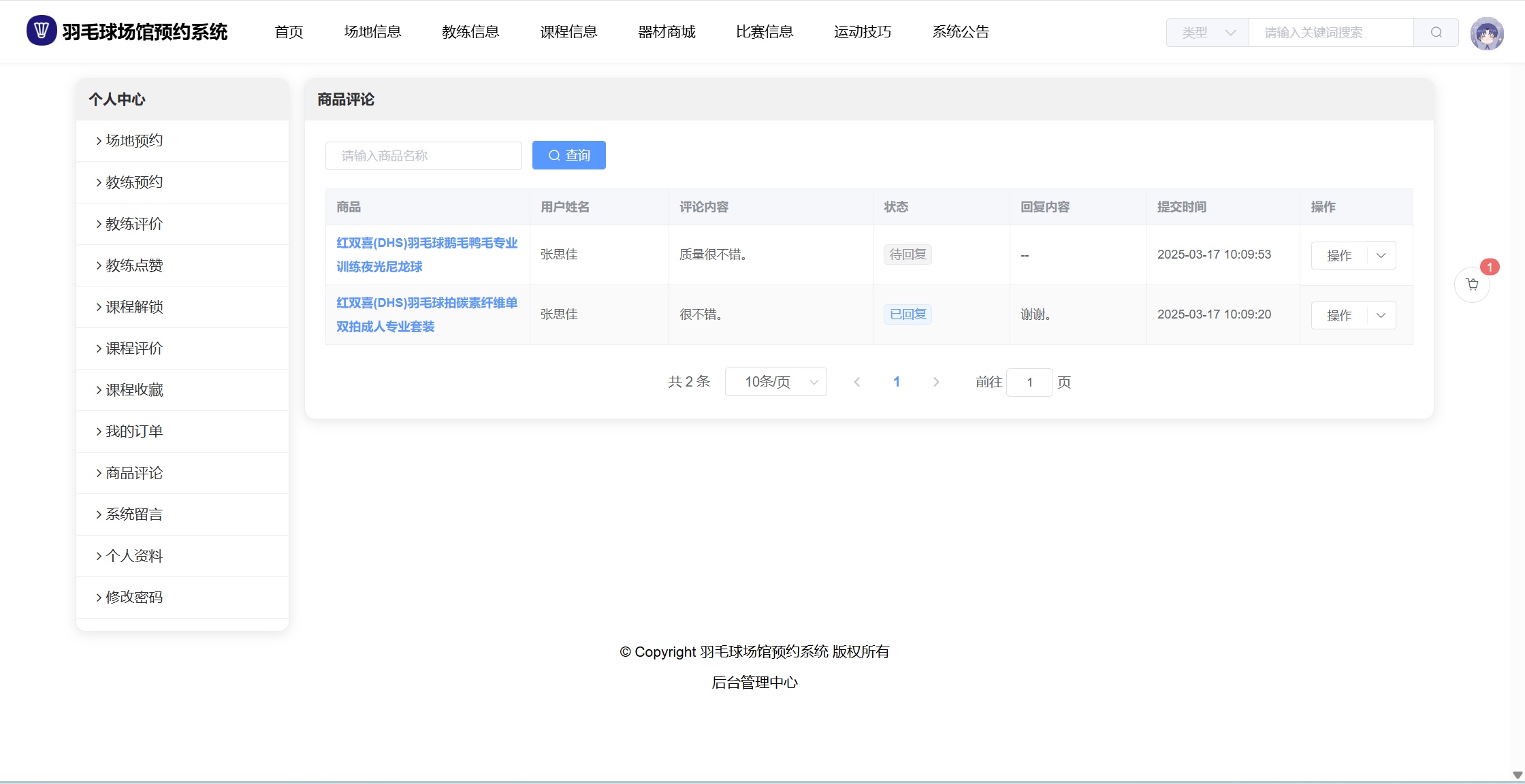Click the 查询 search button
Image resolution: width=1525 pixels, height=784 pixels.
coord(568,155)
